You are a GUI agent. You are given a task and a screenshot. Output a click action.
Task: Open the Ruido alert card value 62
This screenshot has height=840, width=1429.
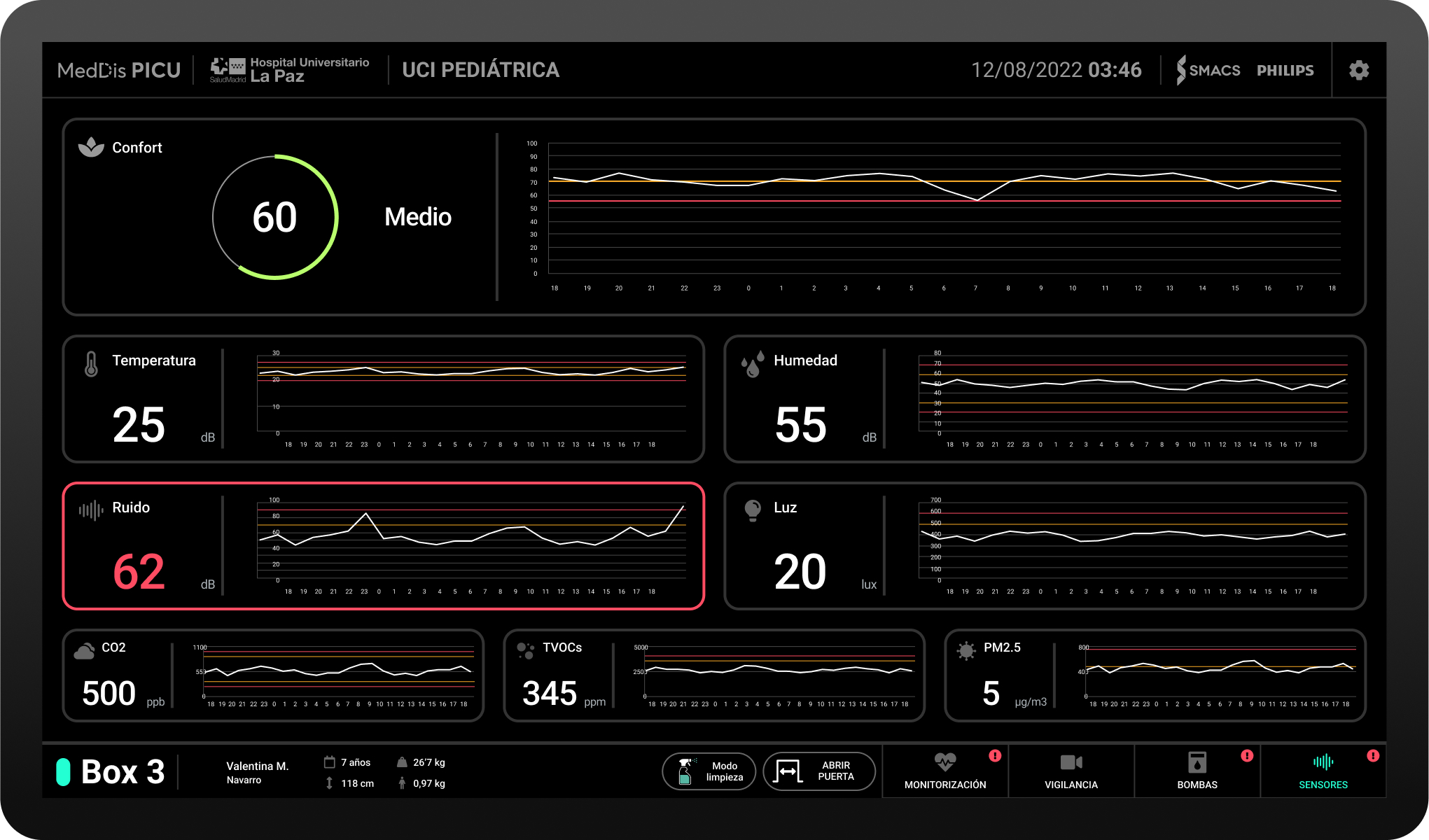click(x=139, y=571)
